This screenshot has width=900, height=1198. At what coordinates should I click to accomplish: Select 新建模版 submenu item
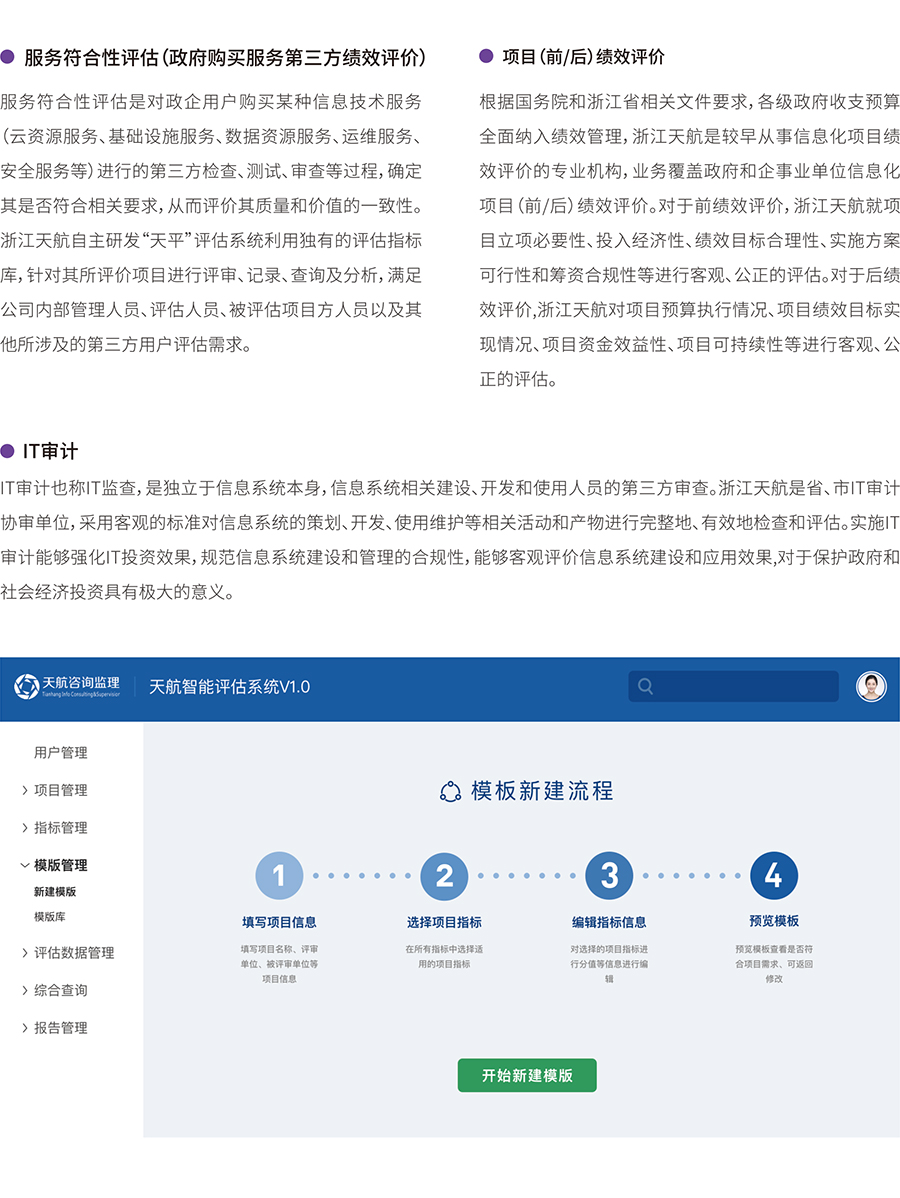click(x=55, y=891)
